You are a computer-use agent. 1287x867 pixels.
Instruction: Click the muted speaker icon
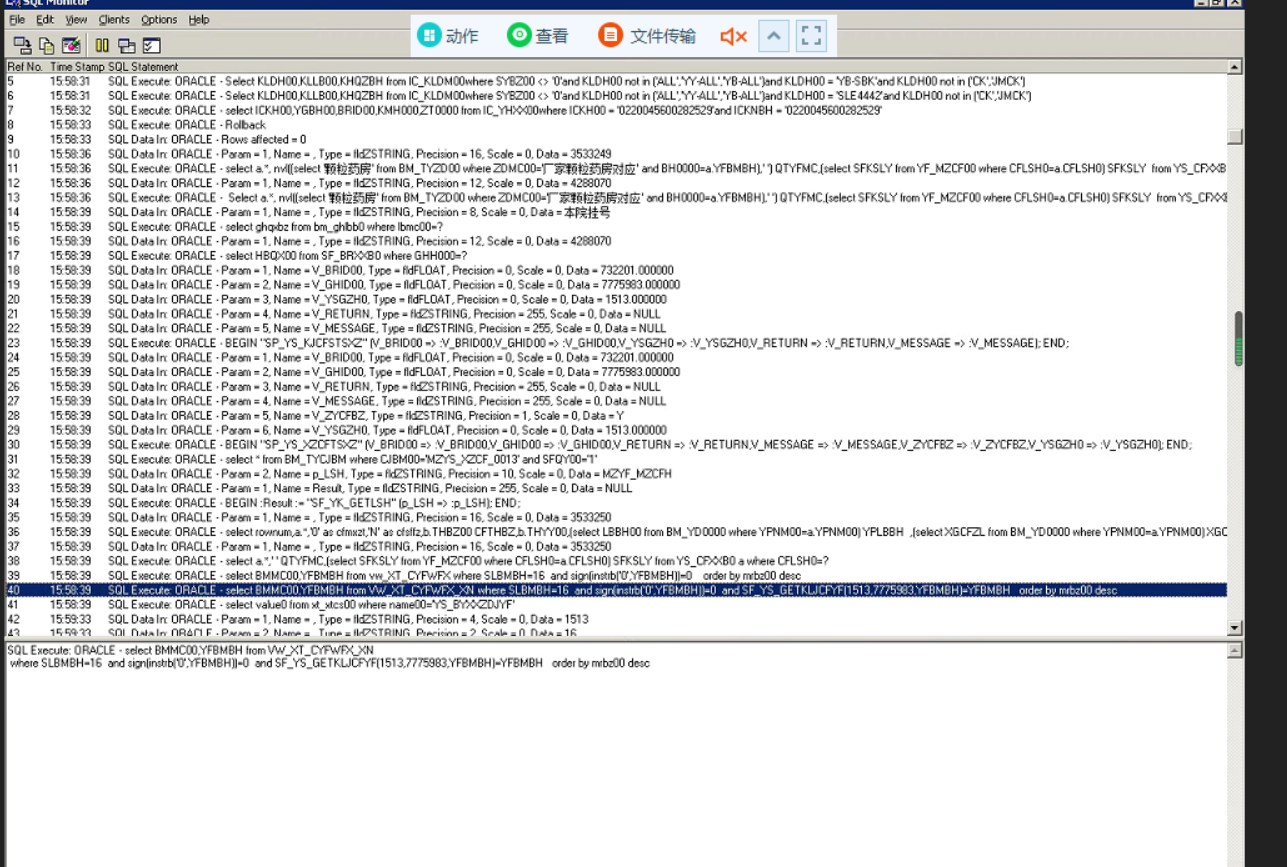coord(733,36)
